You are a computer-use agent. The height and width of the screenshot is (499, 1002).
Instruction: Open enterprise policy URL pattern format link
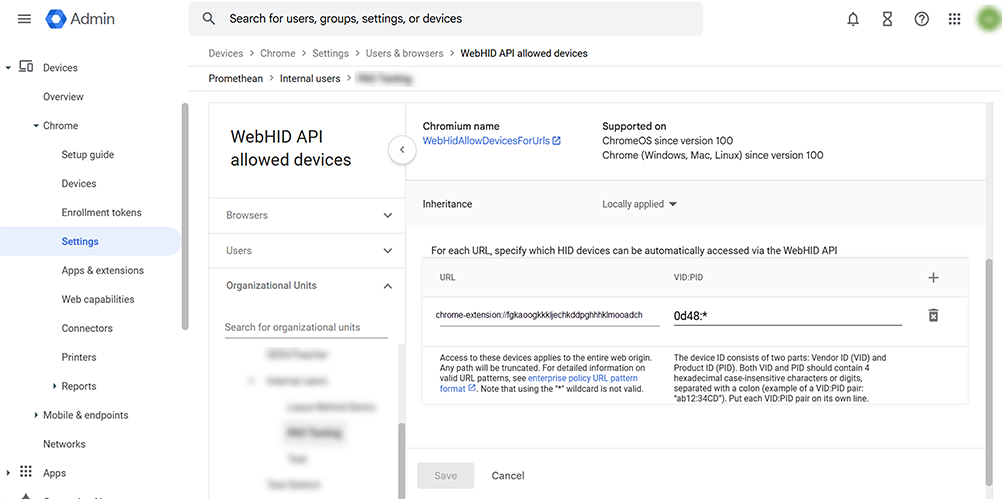click(539, 383)
